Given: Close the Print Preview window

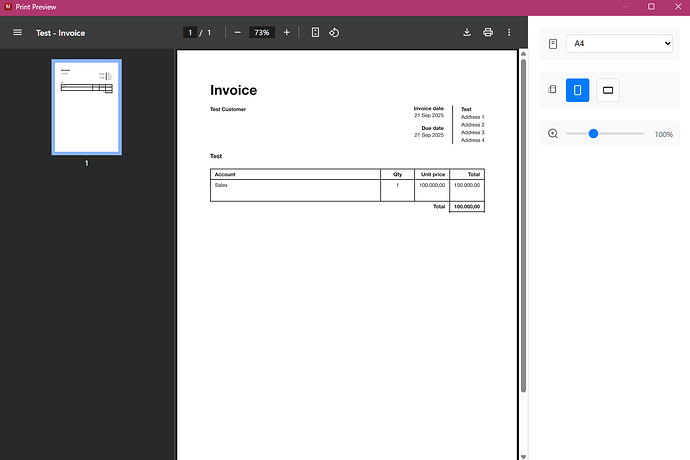Looking at the screenshot, I should tap(678, 7).
